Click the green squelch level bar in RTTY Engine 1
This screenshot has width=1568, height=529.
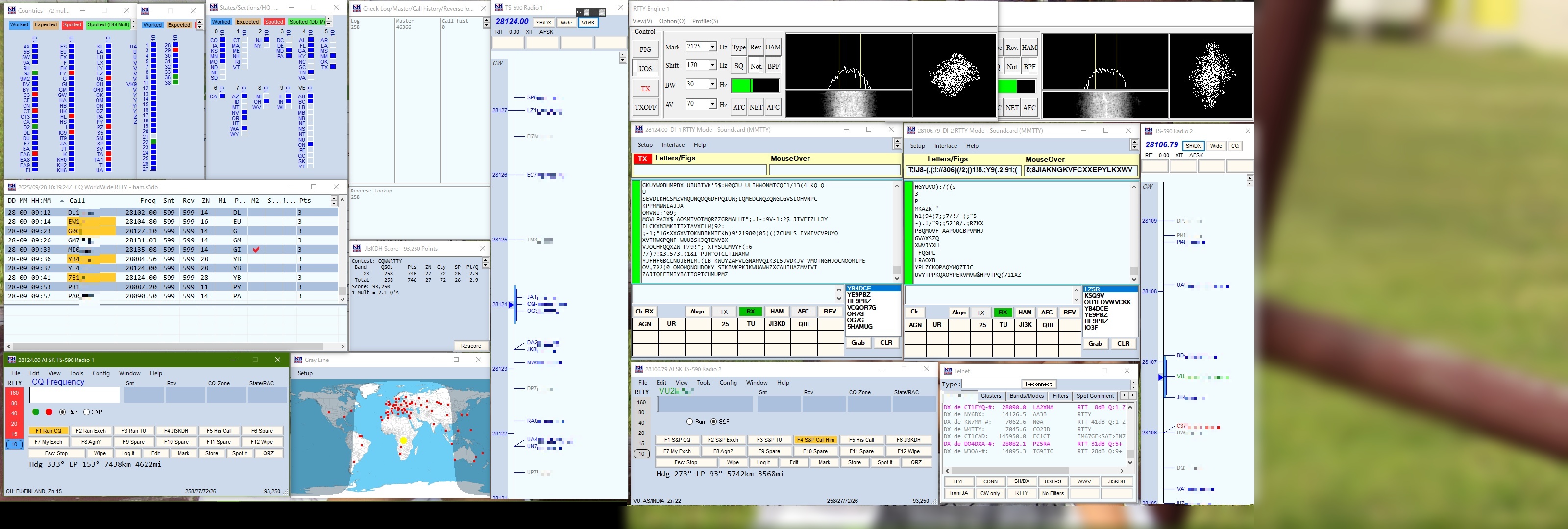tap(741, 86)
